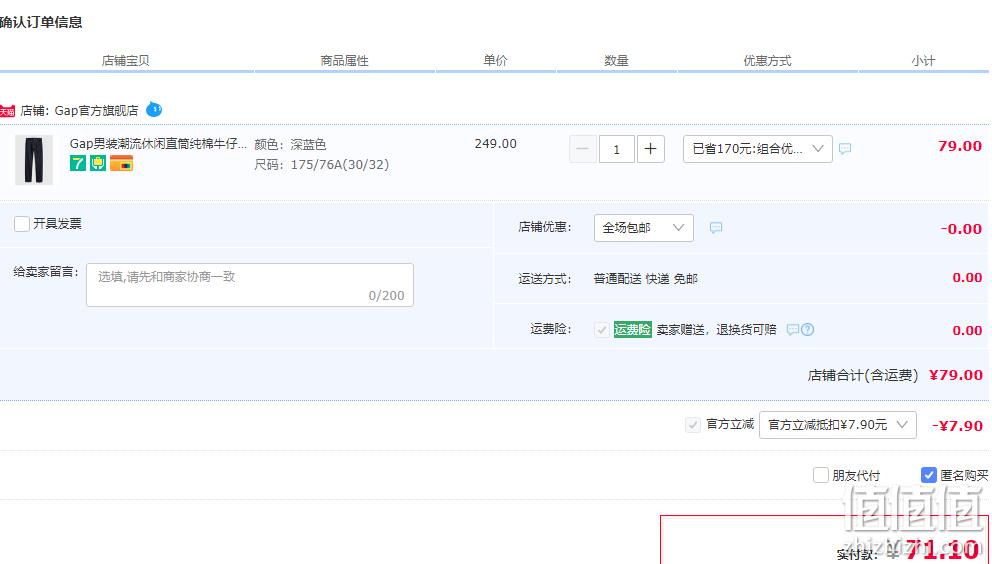Click the Tmall logo icon beside the store name
Viewport: 992px width, 564px height.
point(7,111)
